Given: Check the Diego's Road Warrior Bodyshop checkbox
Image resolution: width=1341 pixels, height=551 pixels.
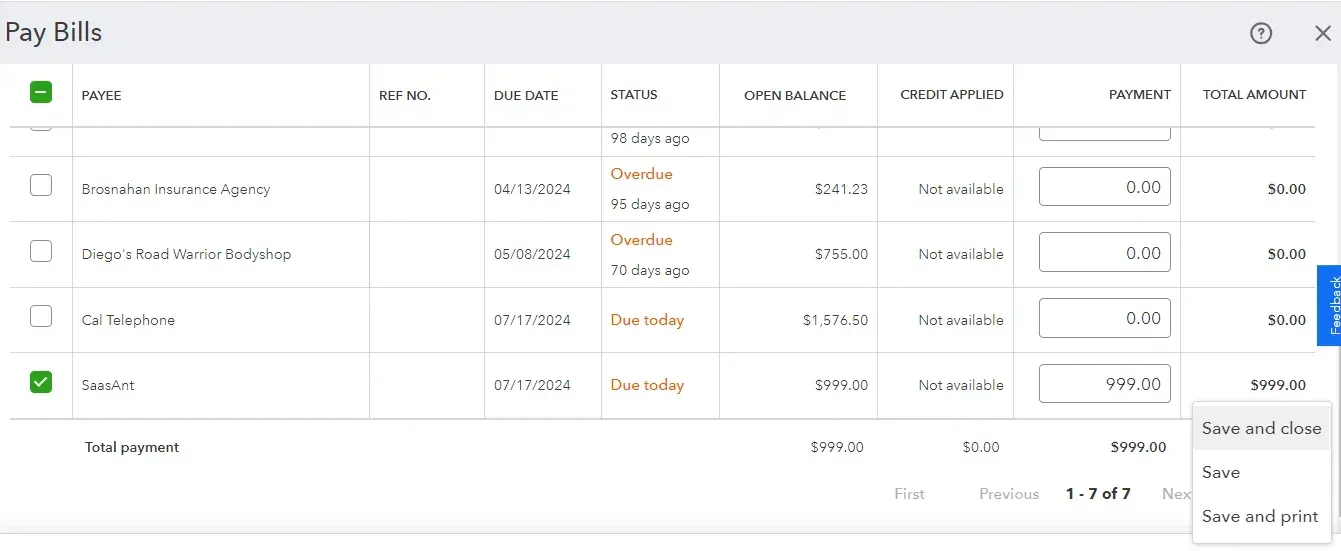Looking at the screenshot, I should tap(41, 251).
